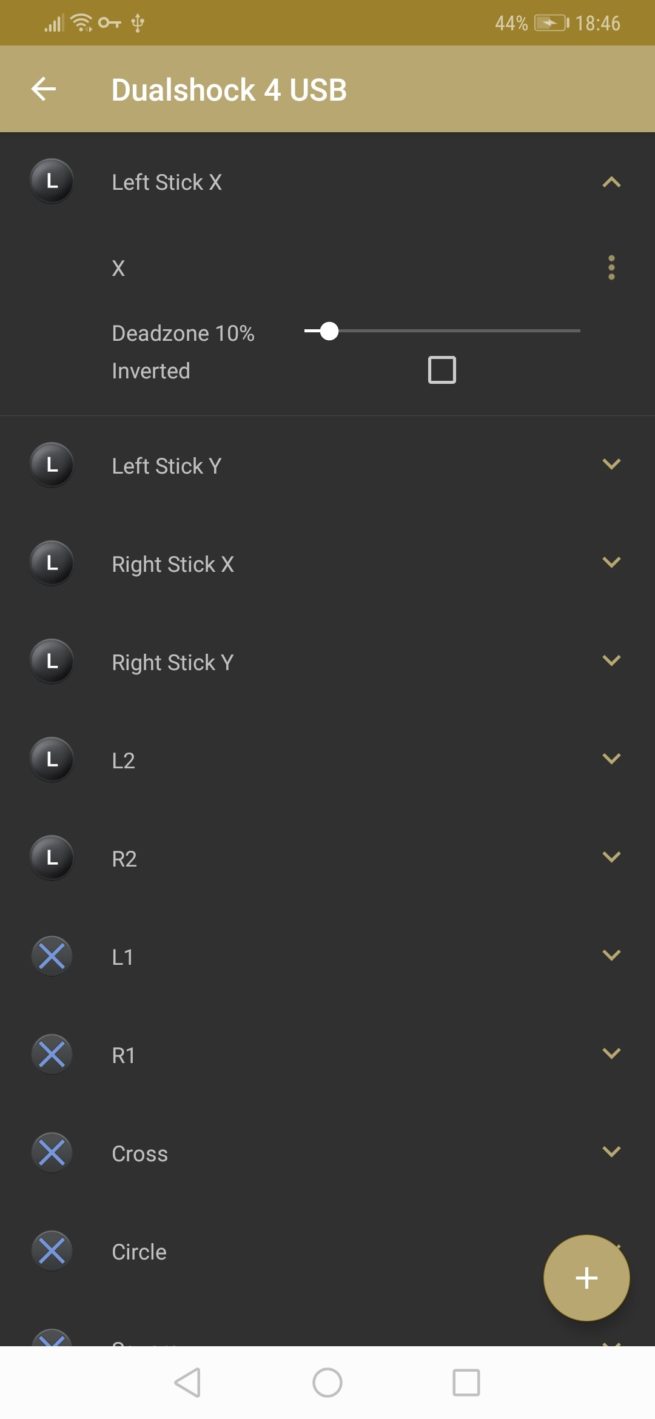Tap the stick icon beside Right Stick Y
Screen dimensions: 655x1419
pos(52,662)
